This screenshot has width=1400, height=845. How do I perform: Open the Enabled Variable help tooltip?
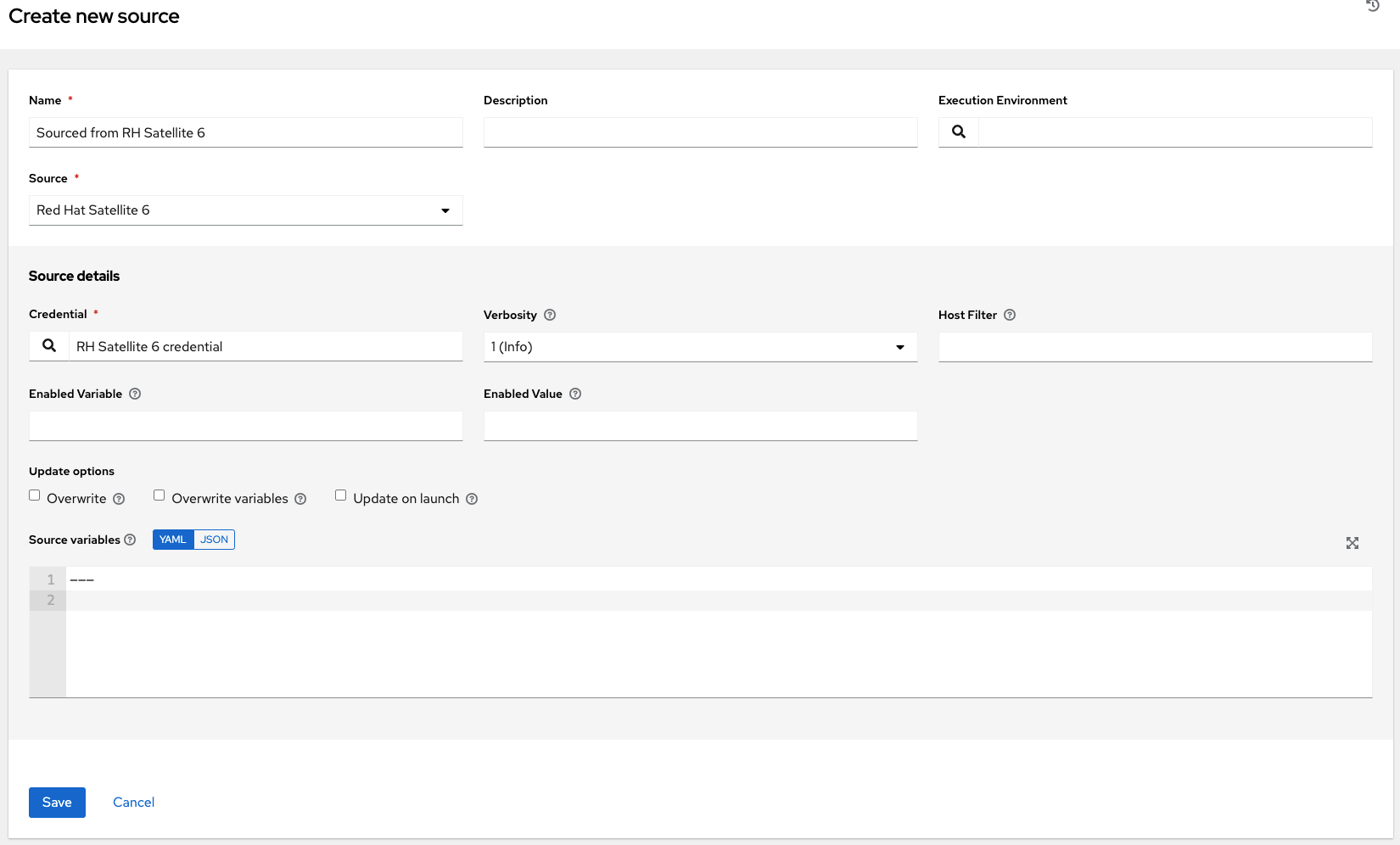[x=136, y=394]
